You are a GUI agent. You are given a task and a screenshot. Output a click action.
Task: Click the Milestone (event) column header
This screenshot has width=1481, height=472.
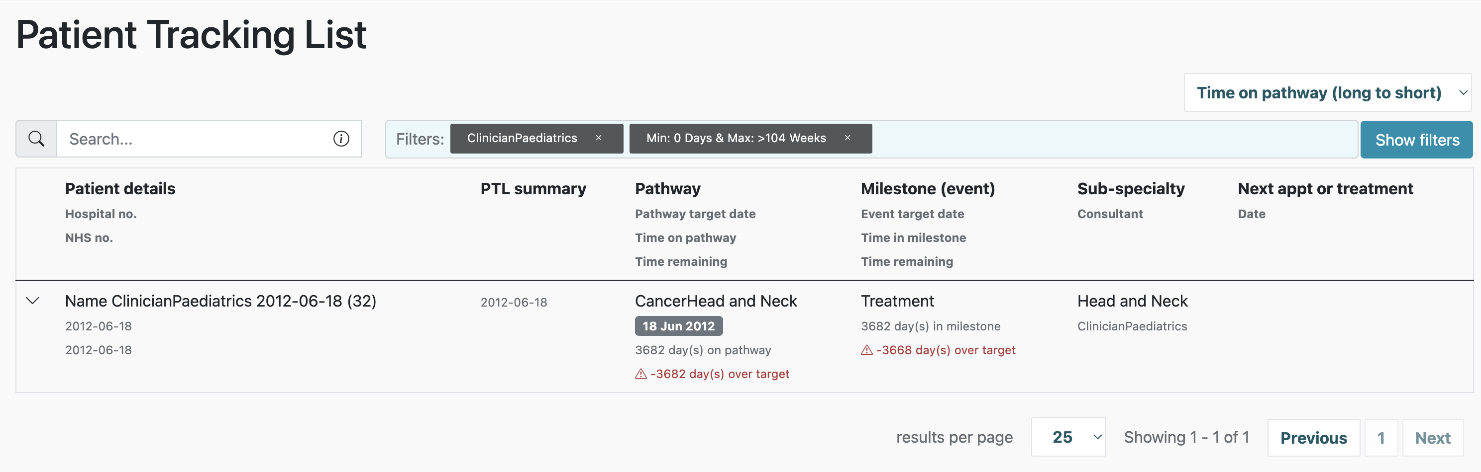[x=927, y=189]
